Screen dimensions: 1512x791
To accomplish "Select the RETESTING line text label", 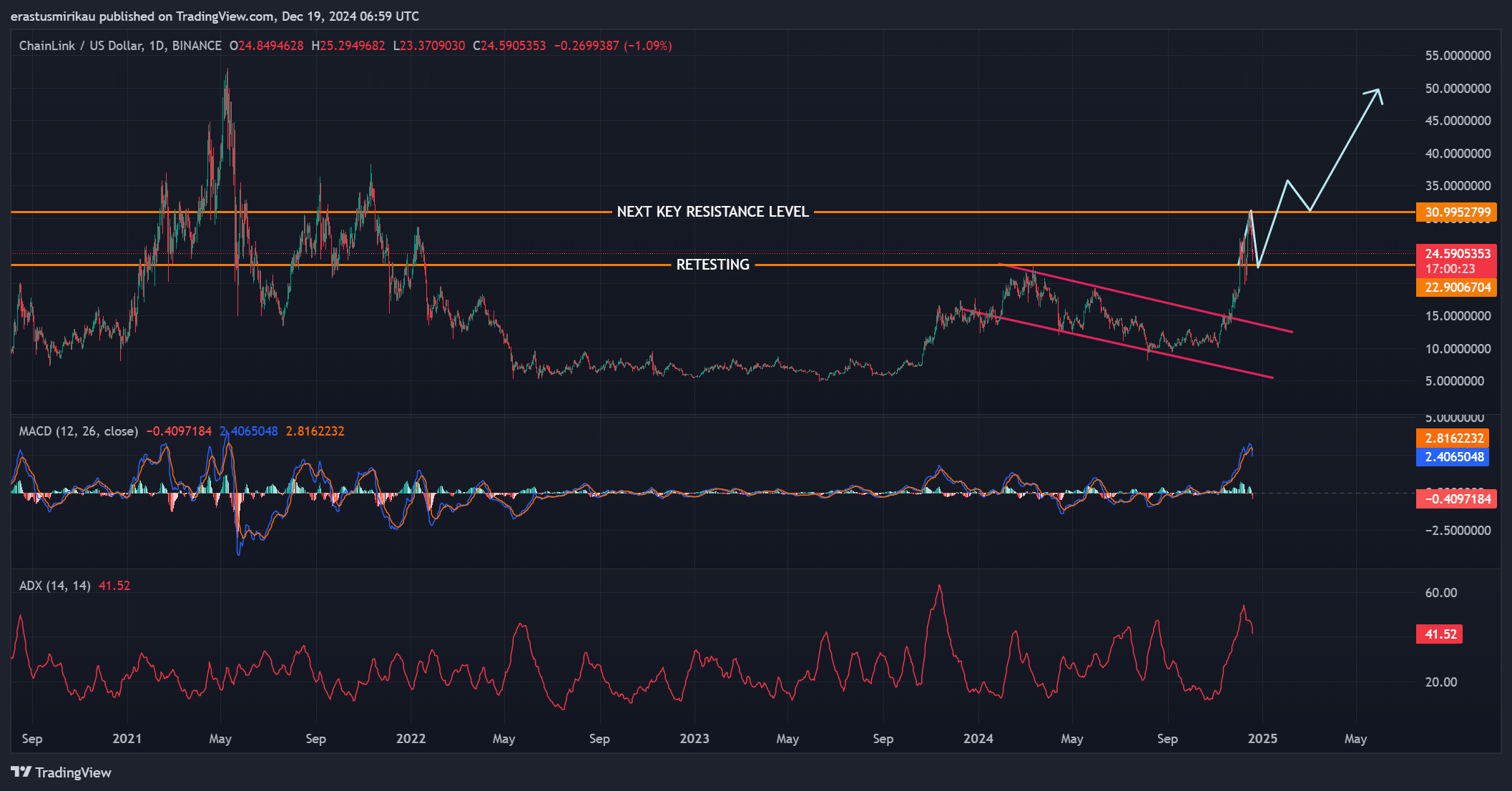I will point(712,265).
